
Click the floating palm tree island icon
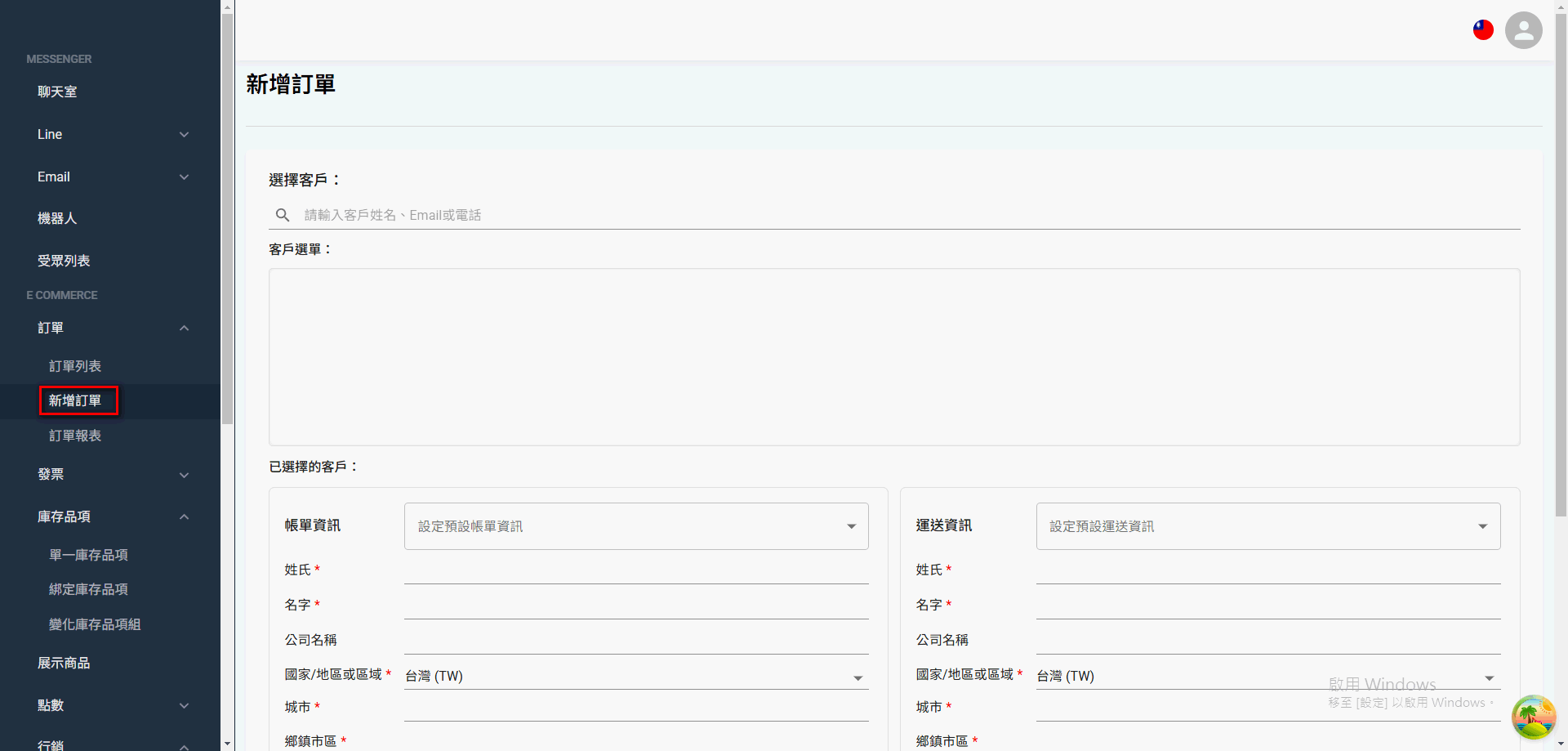(x=1534, y=717)
